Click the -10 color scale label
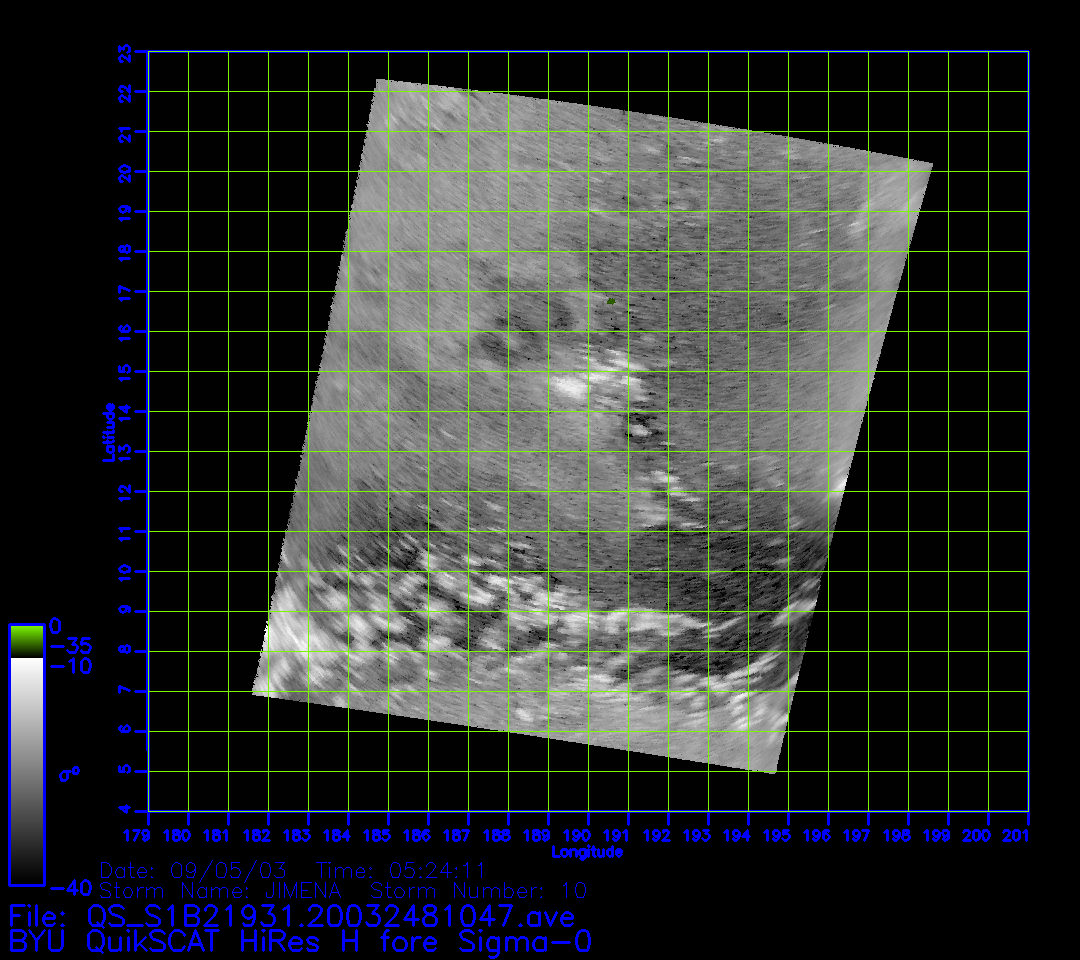This screenshot has width=1080, height=960. click(x=69, y=666)
